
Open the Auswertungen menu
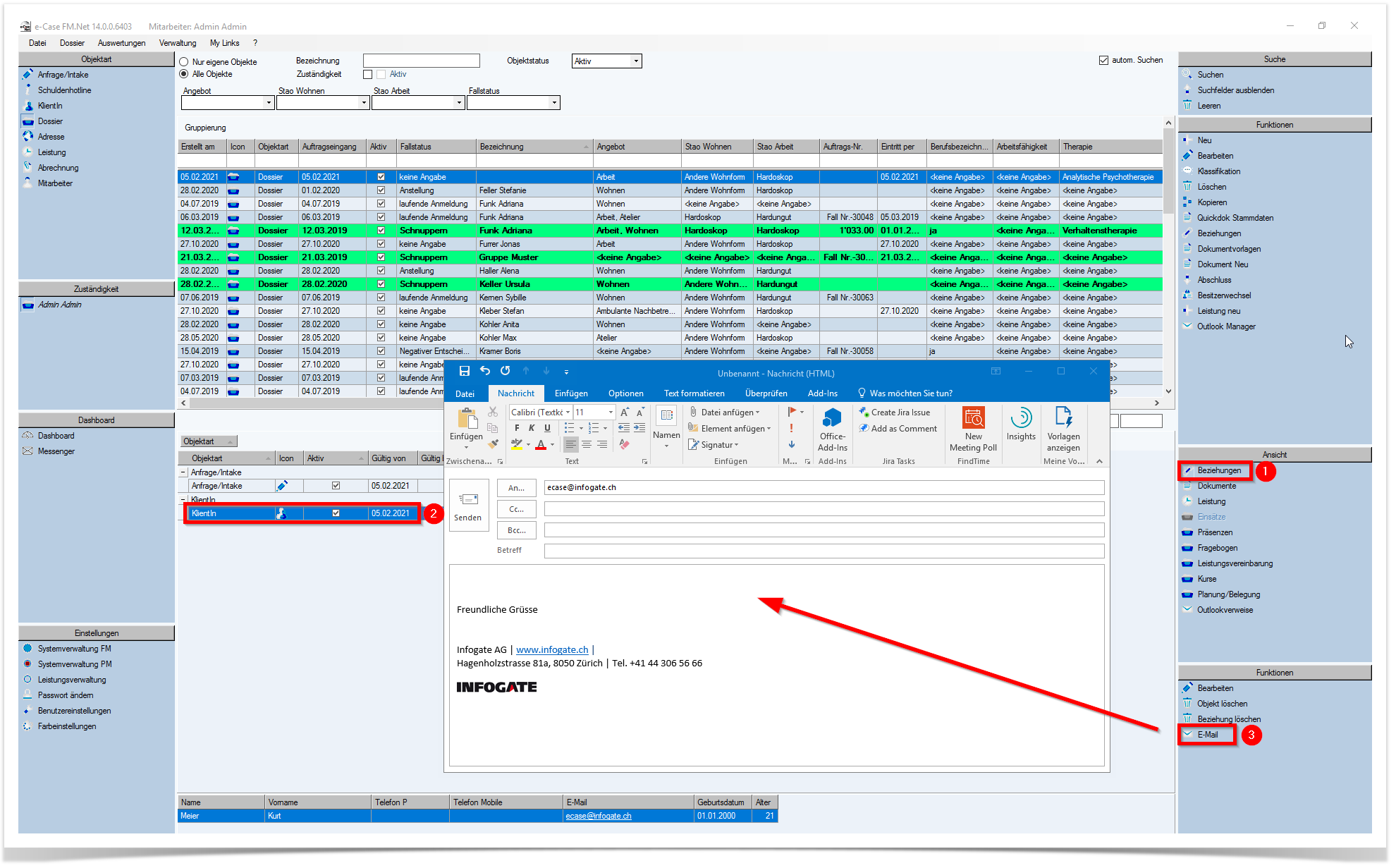pyautogui.click(x=121, y=43)
